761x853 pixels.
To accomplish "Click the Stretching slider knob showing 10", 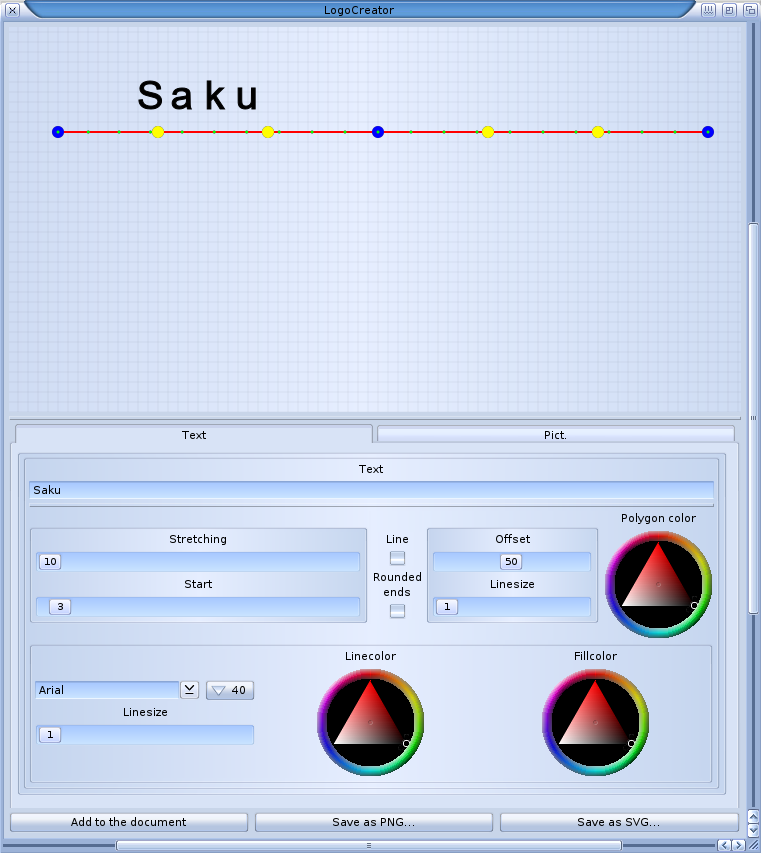I will [x=50, y=561].
